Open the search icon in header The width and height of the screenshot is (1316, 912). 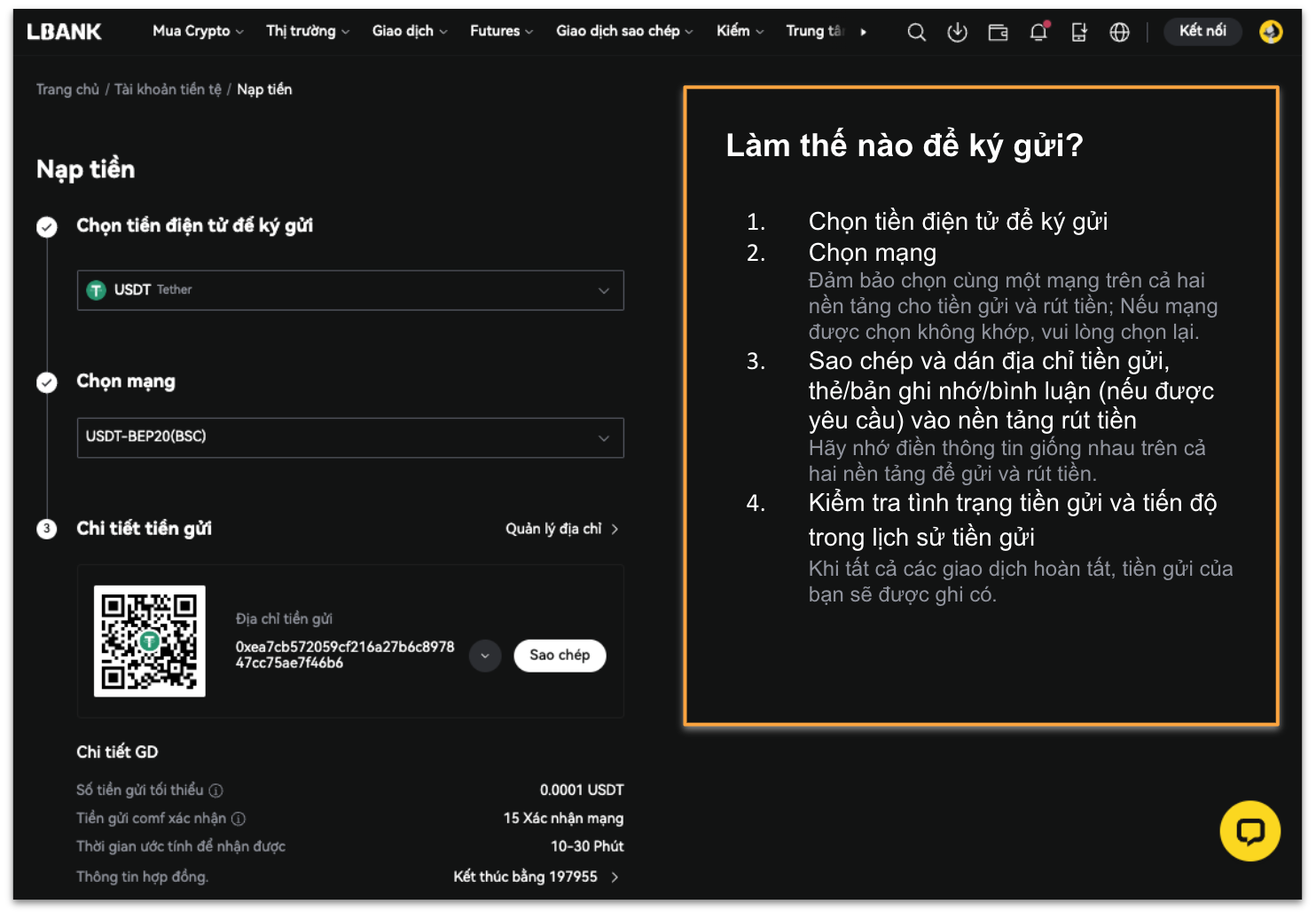click(x=917, y=33)
